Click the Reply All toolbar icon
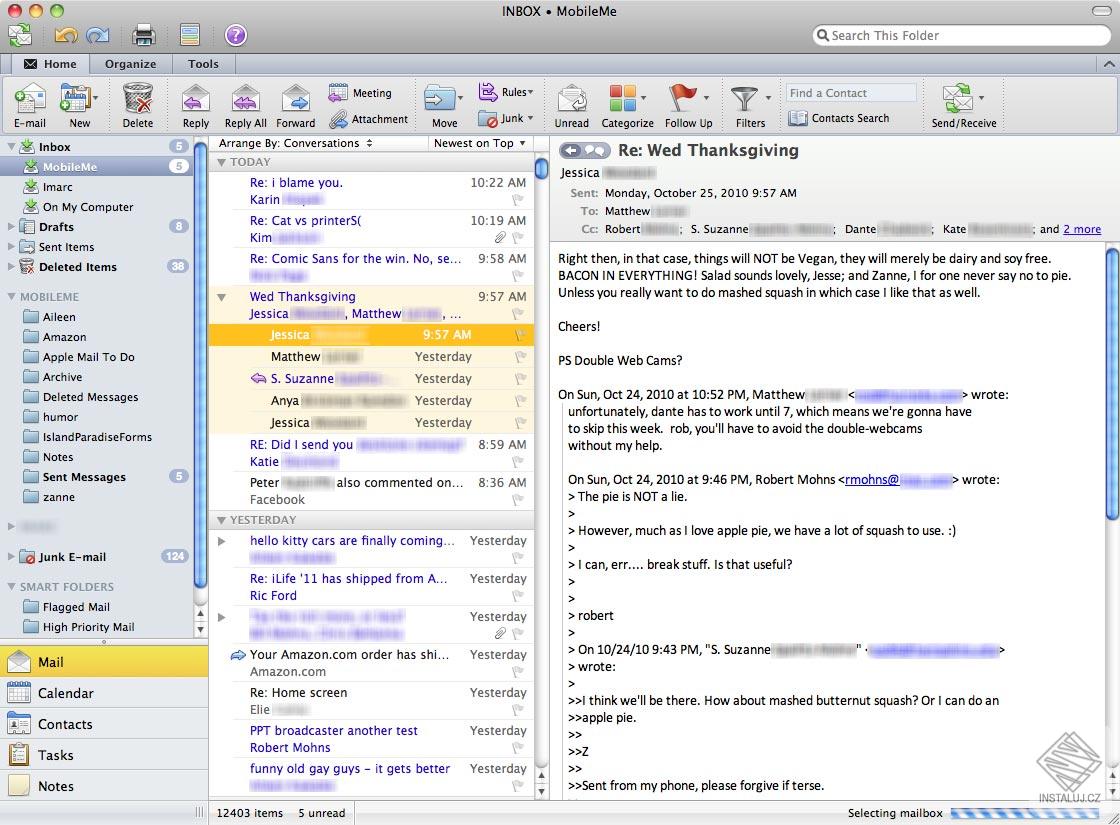This screenshot has width=1120, height=825. point(245,99)
